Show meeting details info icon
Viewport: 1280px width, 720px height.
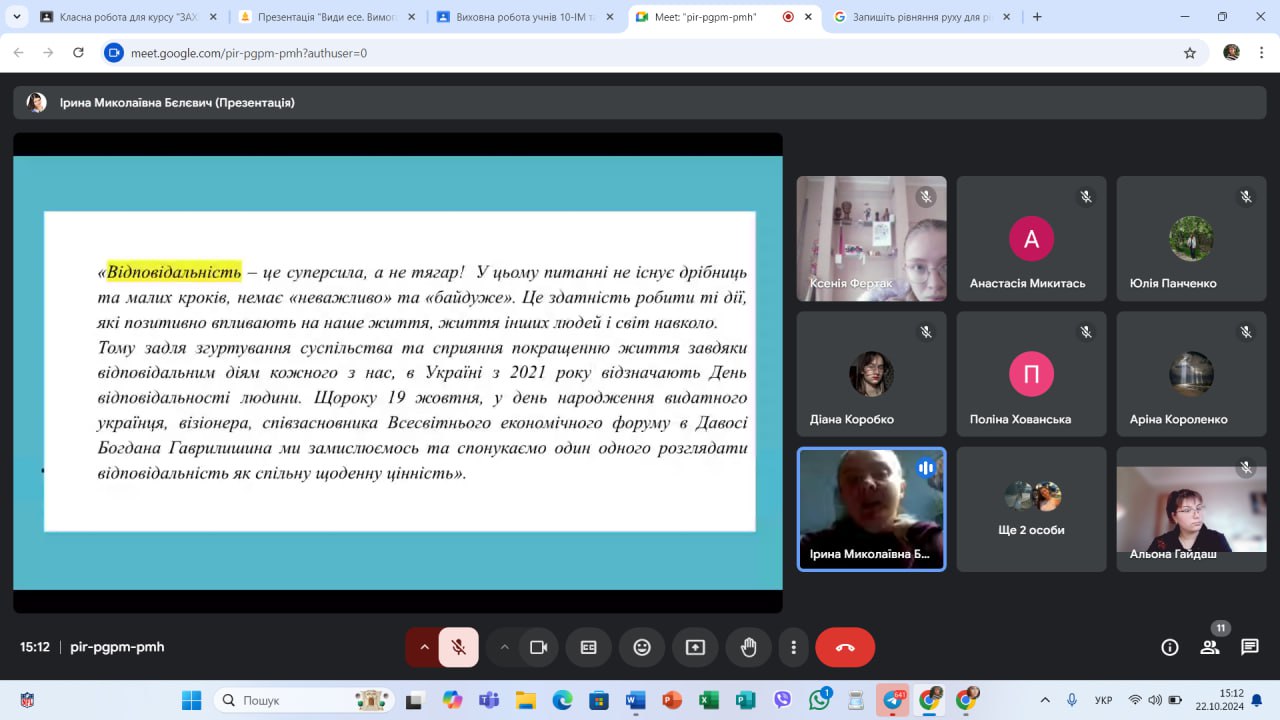[x=1169, y=647]
